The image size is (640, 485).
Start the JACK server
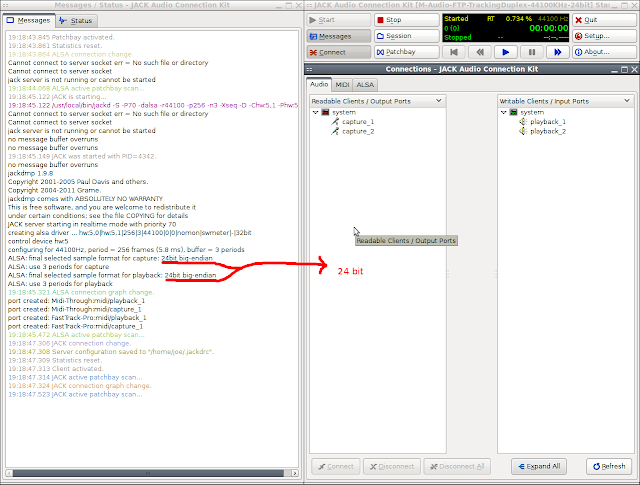(x=338, y=20)
